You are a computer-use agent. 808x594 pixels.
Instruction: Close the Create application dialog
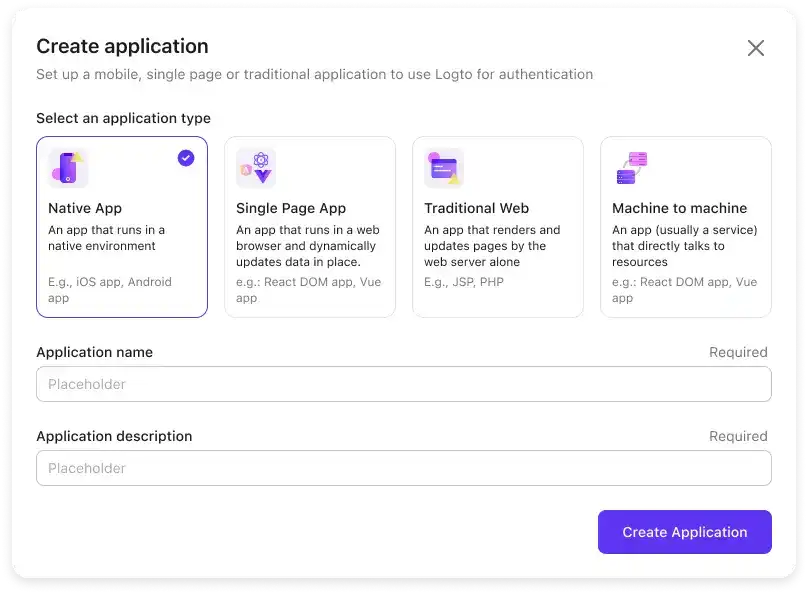click(756, 48)
